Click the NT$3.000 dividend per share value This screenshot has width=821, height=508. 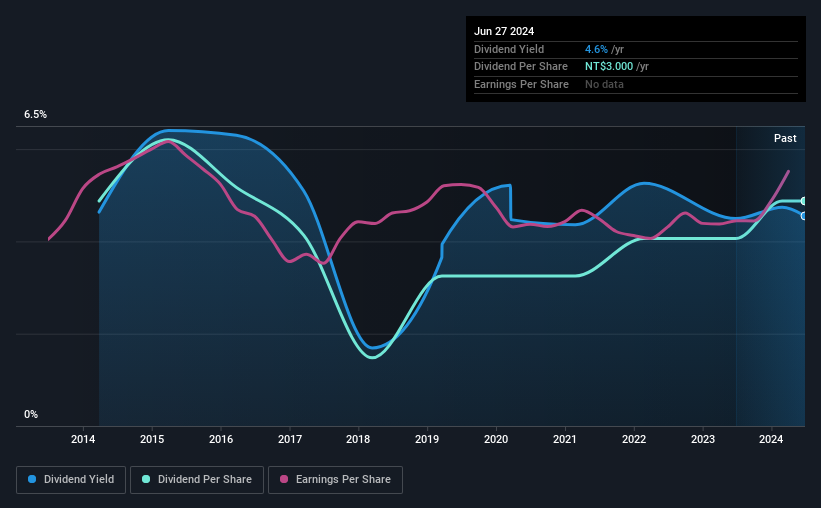tap(609, 67)
